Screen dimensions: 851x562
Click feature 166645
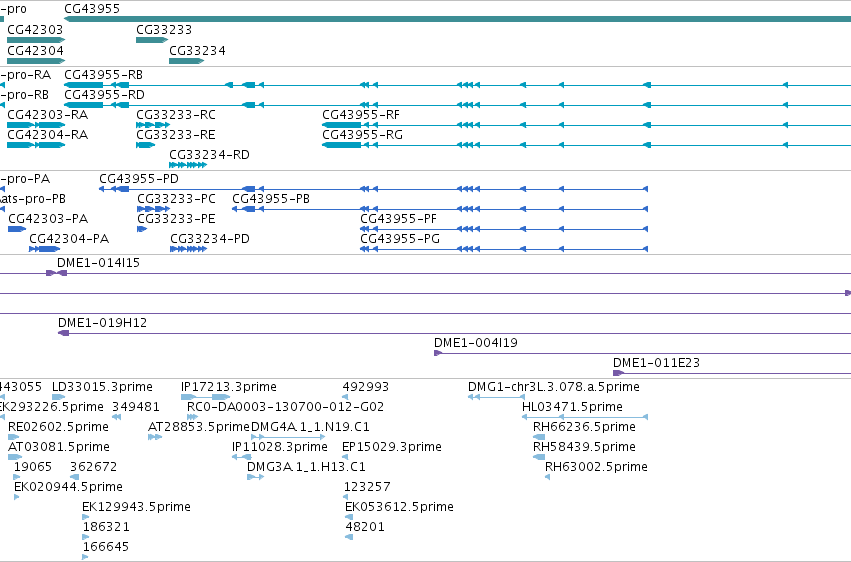85,558
